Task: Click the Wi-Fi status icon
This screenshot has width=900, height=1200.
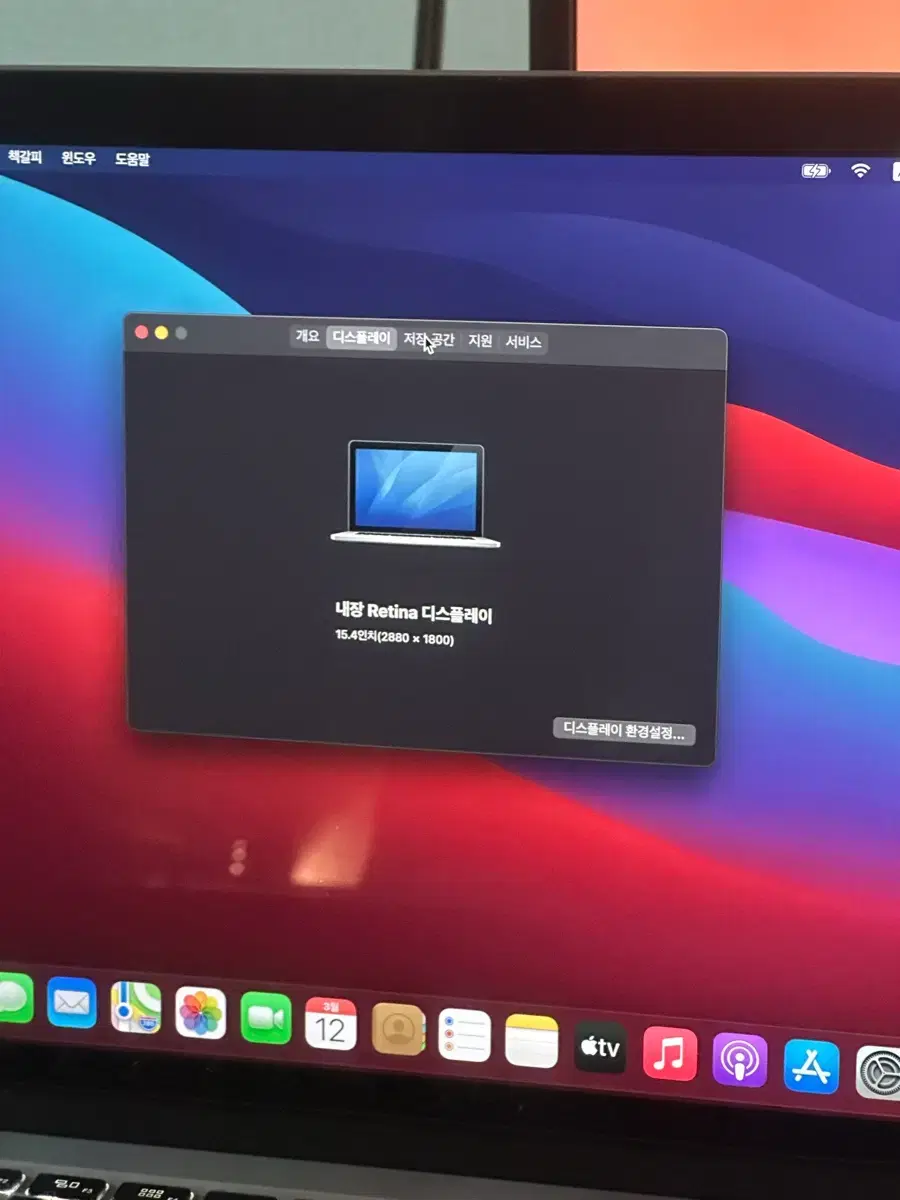Action: (860, 171)
